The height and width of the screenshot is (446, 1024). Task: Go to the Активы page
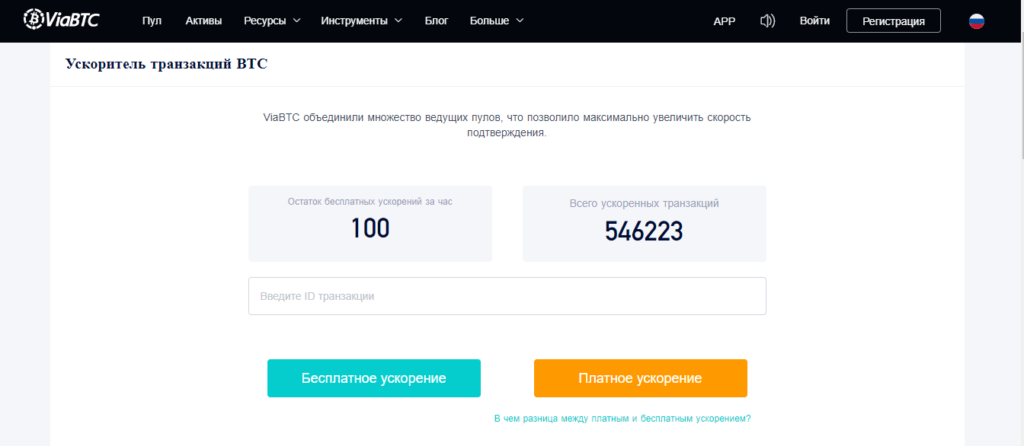[204, 21]
